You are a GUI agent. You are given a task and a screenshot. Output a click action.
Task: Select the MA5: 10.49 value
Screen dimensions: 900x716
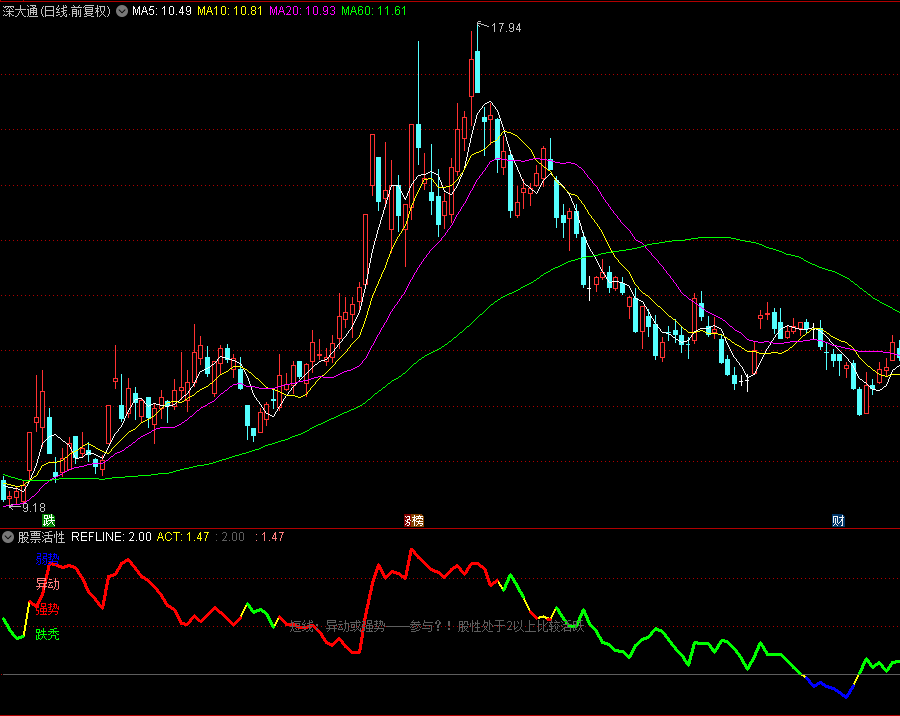tap(161, 11)
